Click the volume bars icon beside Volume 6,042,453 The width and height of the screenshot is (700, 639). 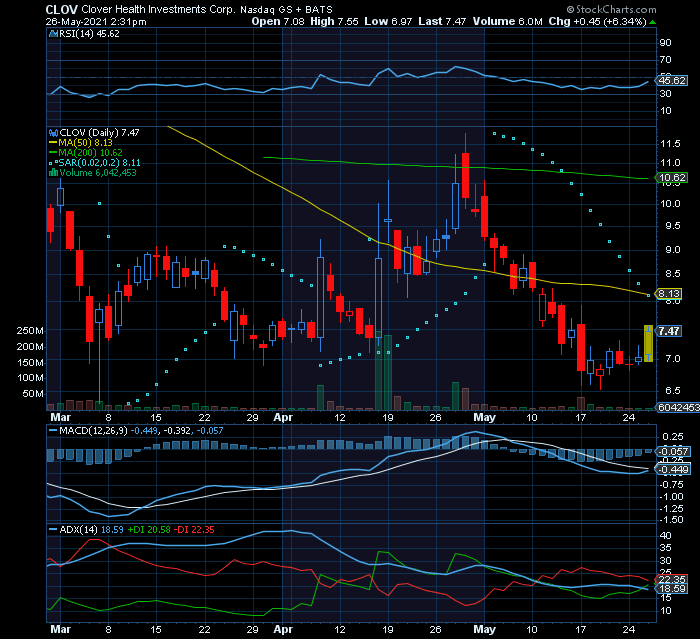[x=54, y=173]
